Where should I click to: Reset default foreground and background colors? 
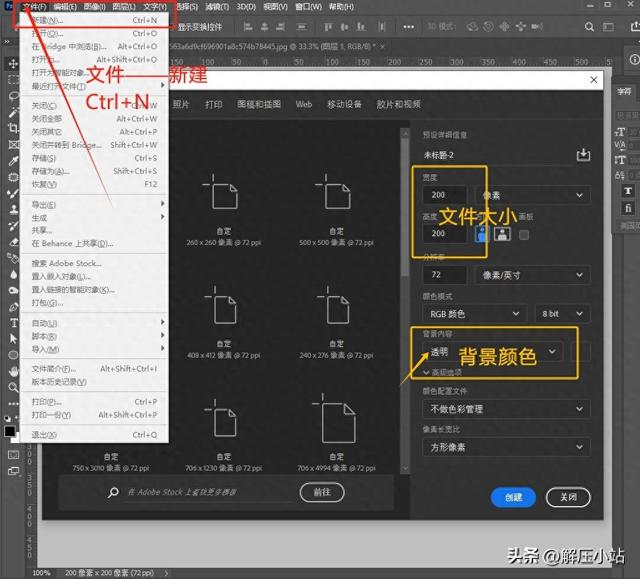point(7,418)
